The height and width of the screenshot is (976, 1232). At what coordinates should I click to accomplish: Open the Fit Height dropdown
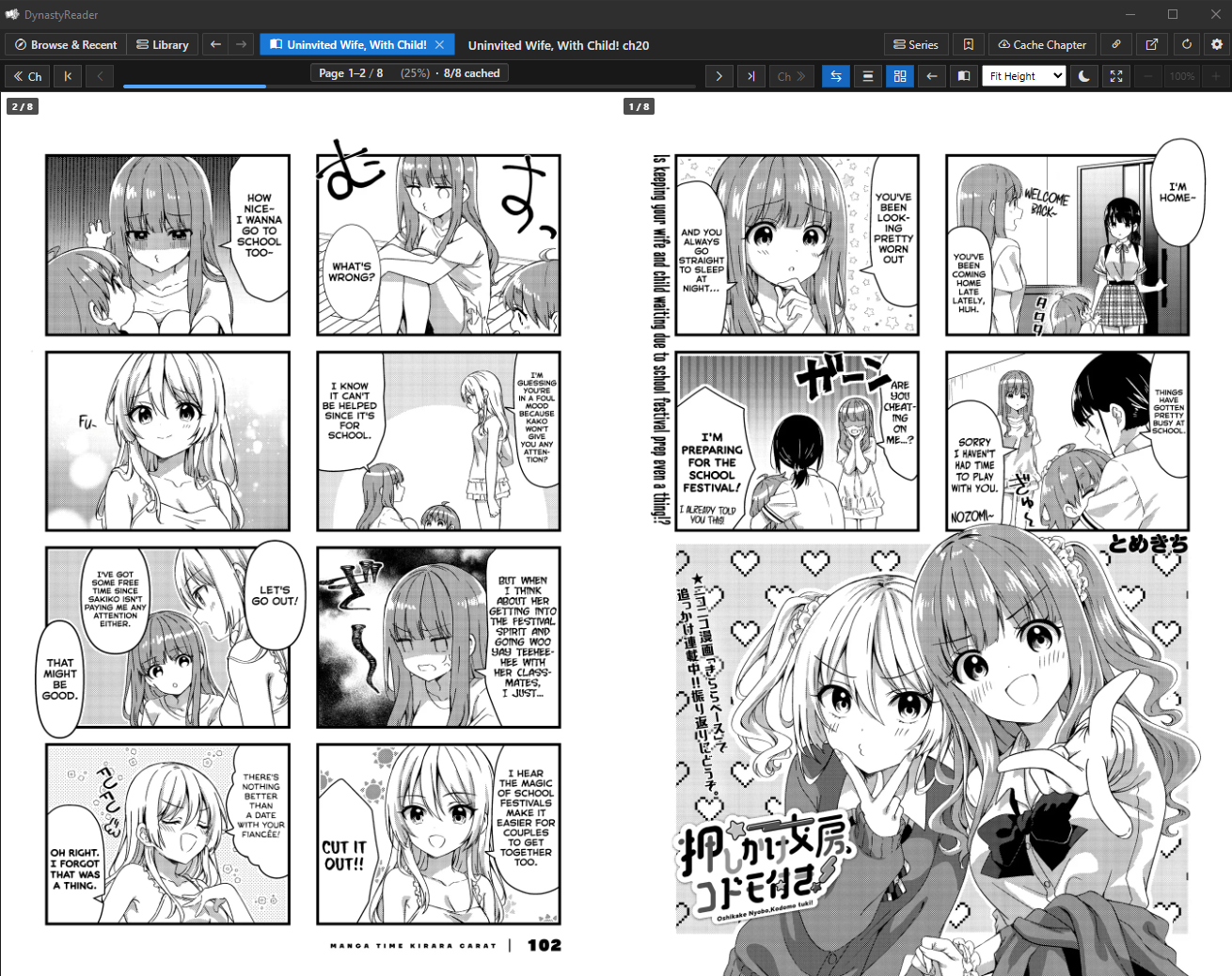pyautogui.click(x=1024, y=76)
